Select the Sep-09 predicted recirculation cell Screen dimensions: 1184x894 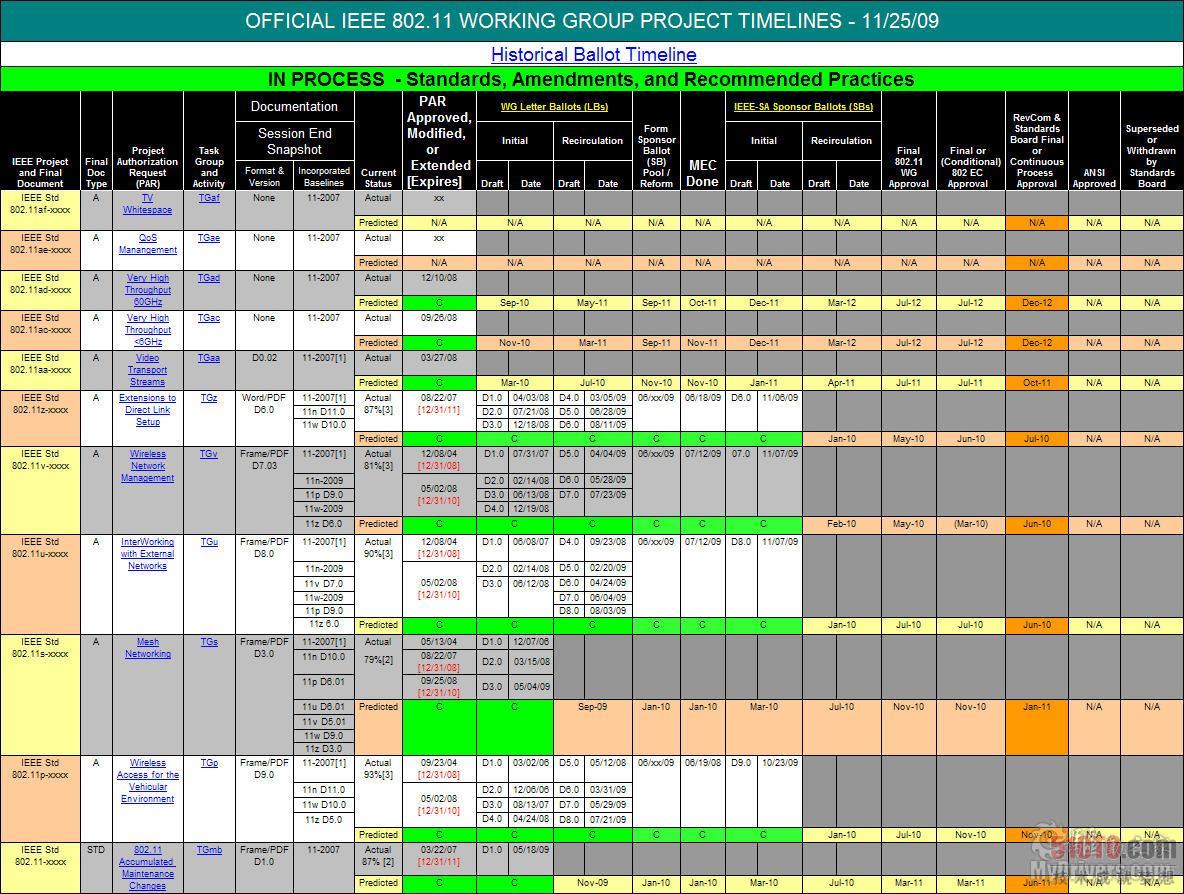tap(593, 727)
